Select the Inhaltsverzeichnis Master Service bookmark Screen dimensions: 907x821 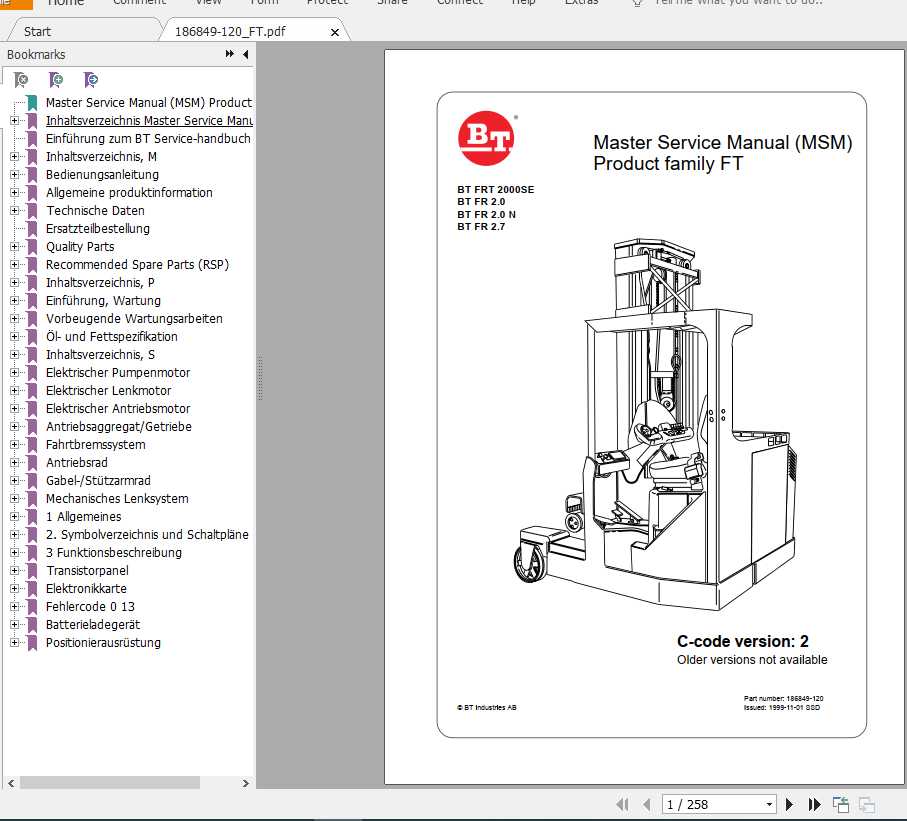(x=148, y=120)
